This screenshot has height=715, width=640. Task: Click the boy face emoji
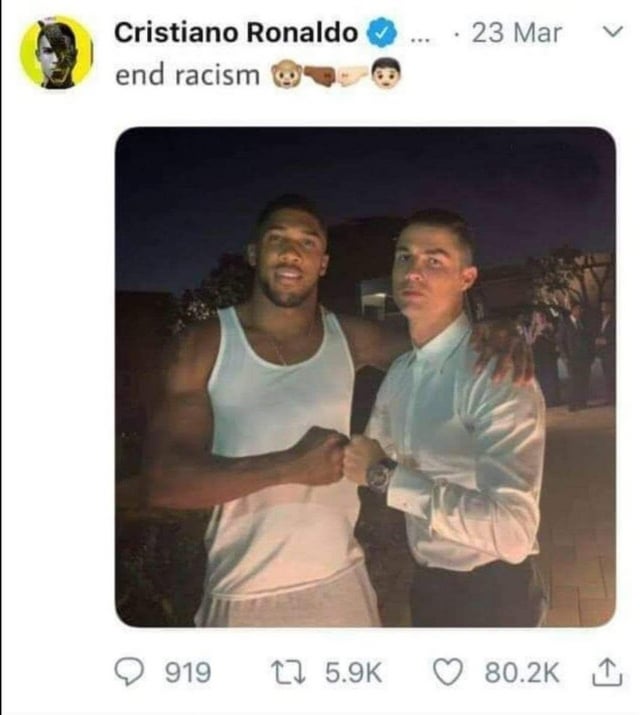(386, 74)
